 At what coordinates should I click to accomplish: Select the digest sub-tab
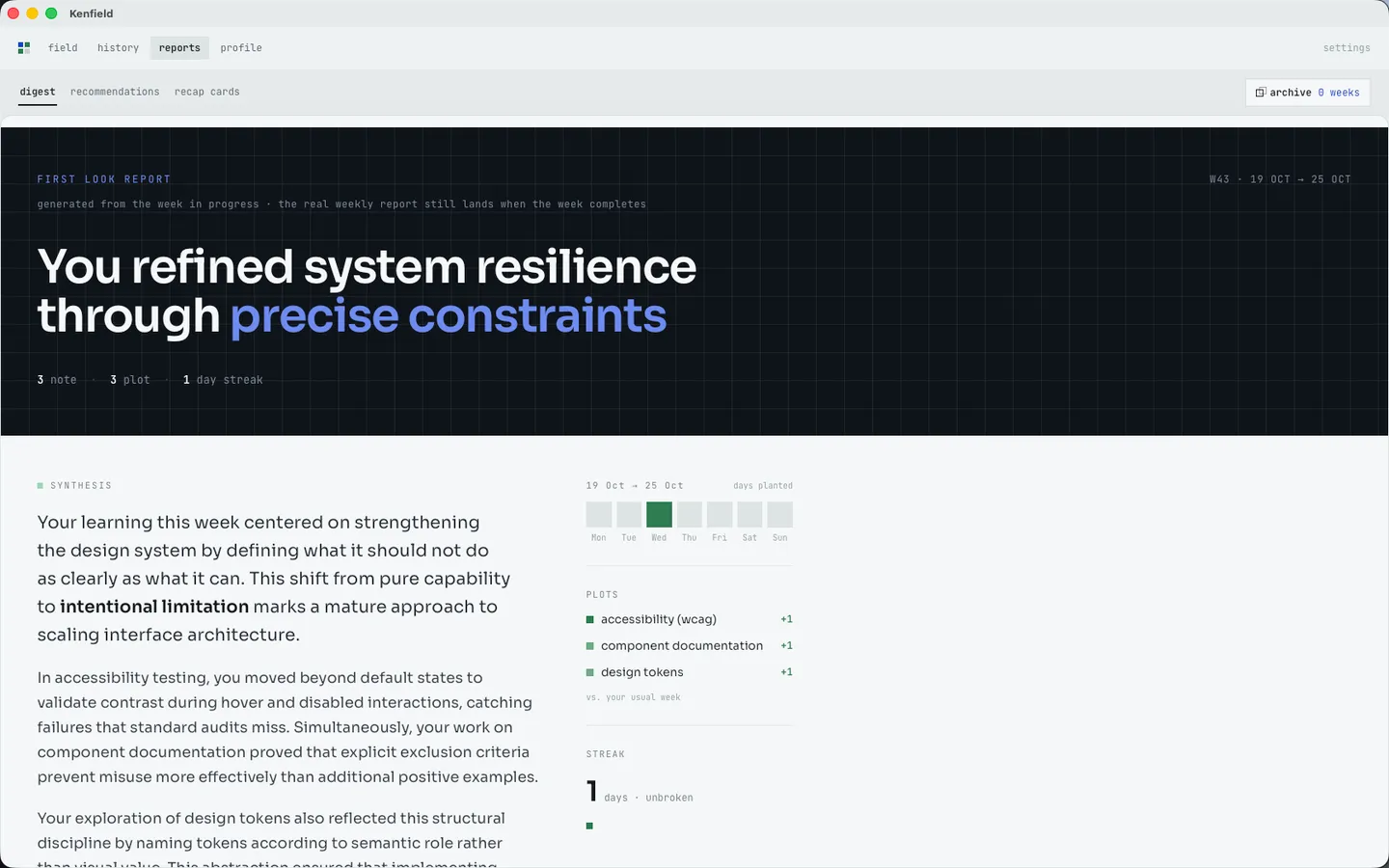click(38, 92)
